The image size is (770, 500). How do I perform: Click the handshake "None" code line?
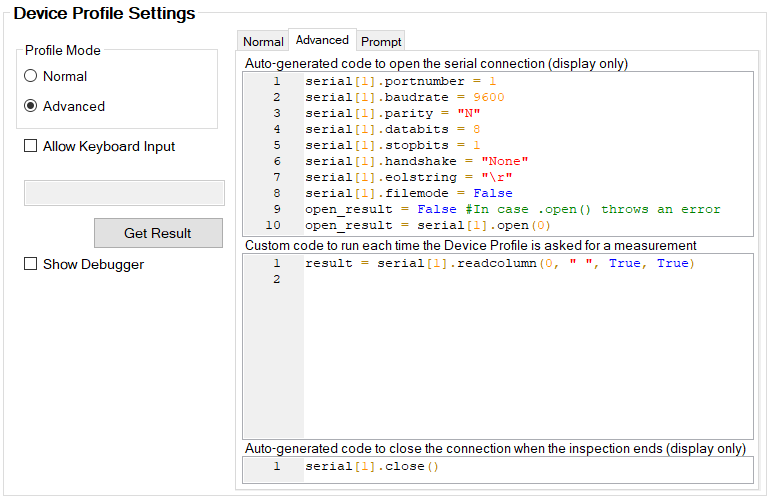pos(416,161)
